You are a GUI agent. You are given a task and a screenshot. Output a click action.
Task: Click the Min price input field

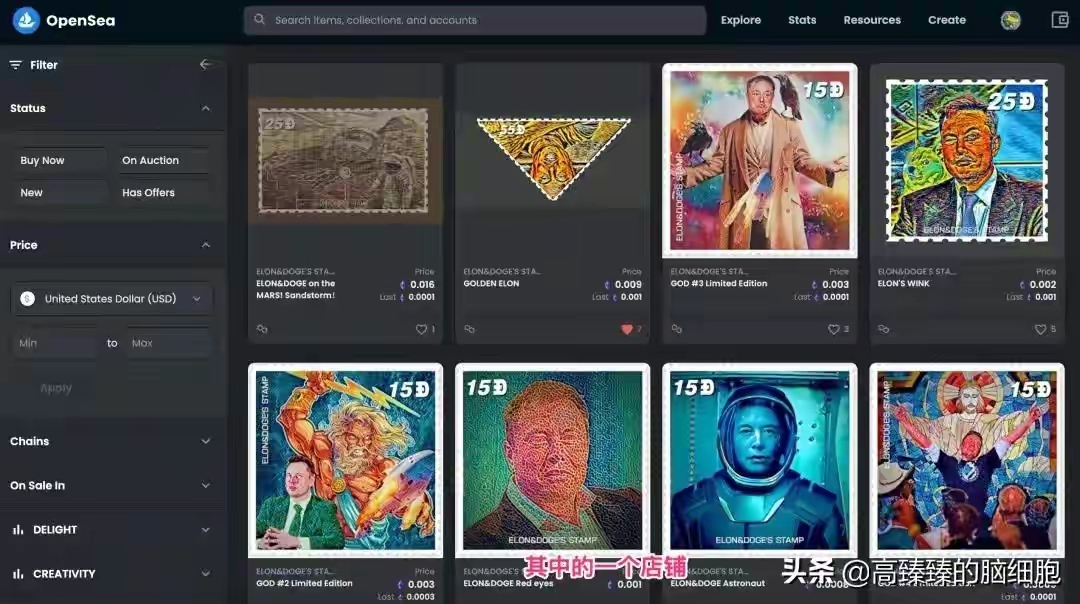56,343
